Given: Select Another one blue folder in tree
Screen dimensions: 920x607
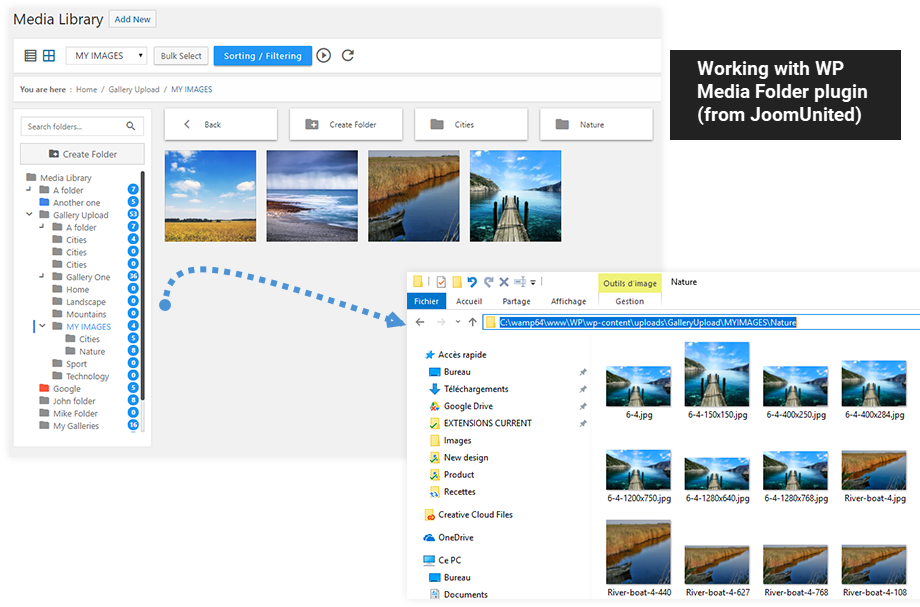Looking at the screenshot, I should (76, 203).
